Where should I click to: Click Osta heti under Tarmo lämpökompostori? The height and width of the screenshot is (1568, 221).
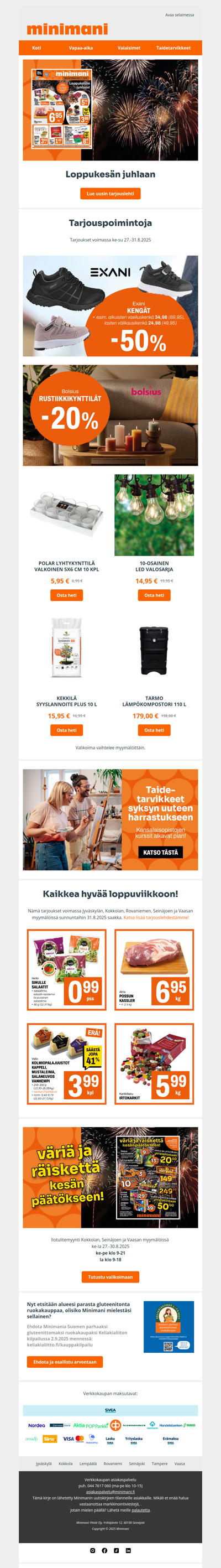154,730
